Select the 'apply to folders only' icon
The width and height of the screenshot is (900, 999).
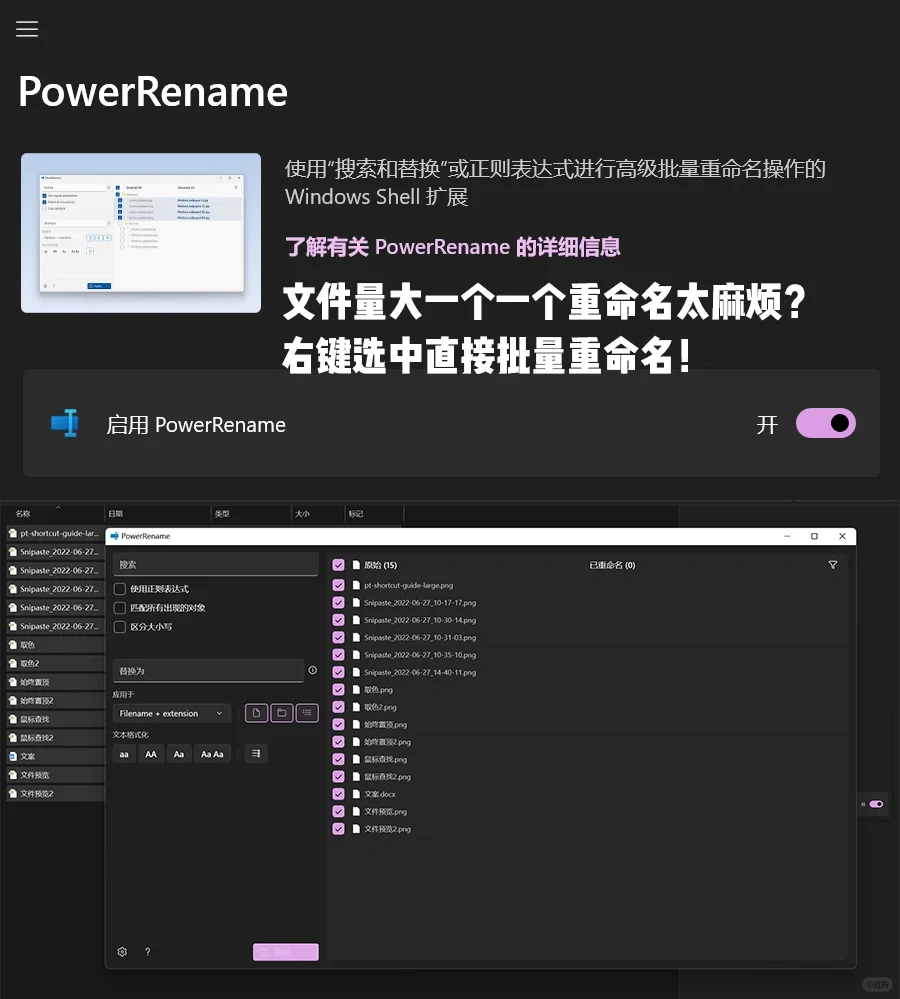[282, 713]
